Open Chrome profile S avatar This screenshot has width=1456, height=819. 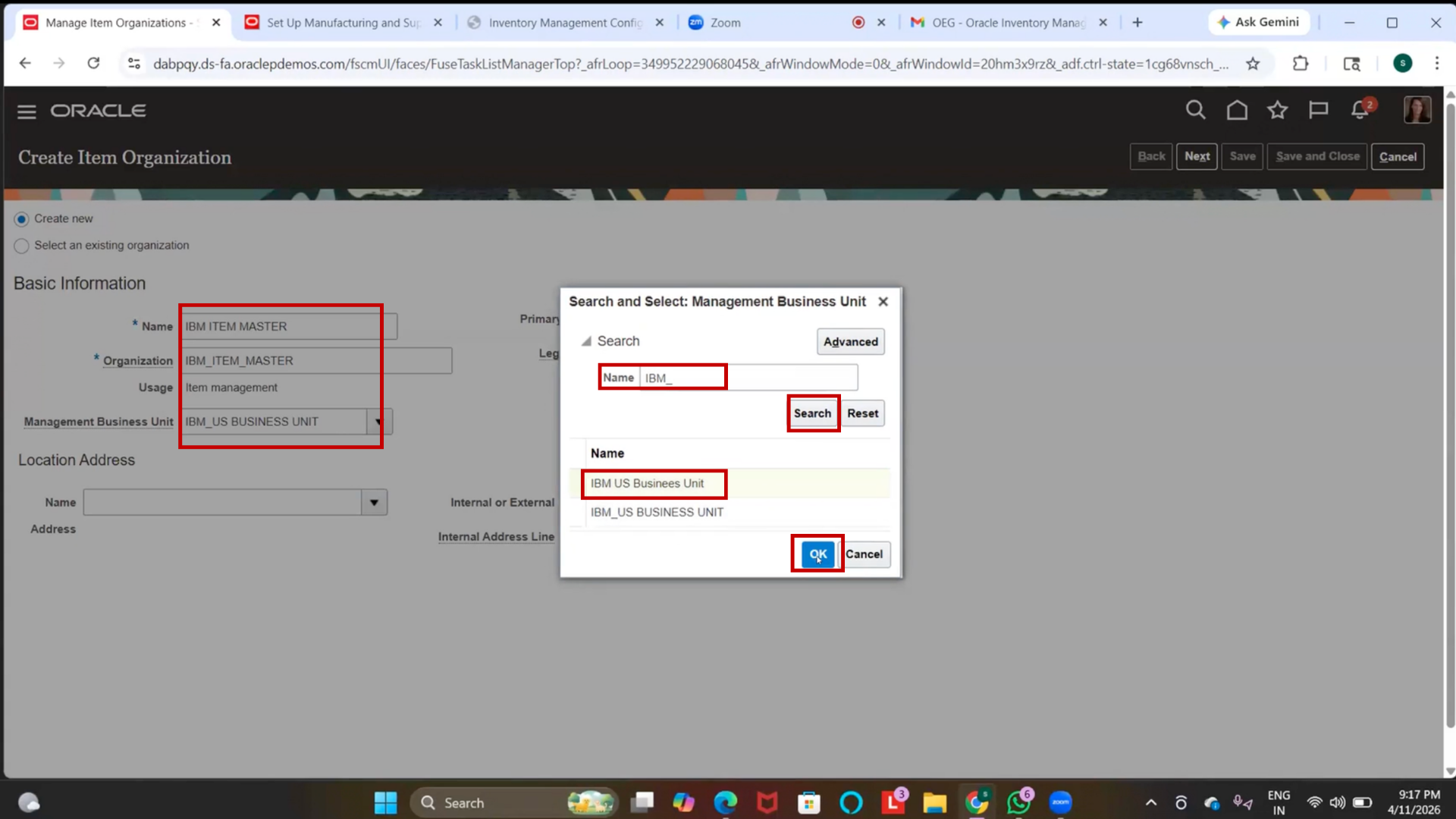click(x=1402, y=64)
